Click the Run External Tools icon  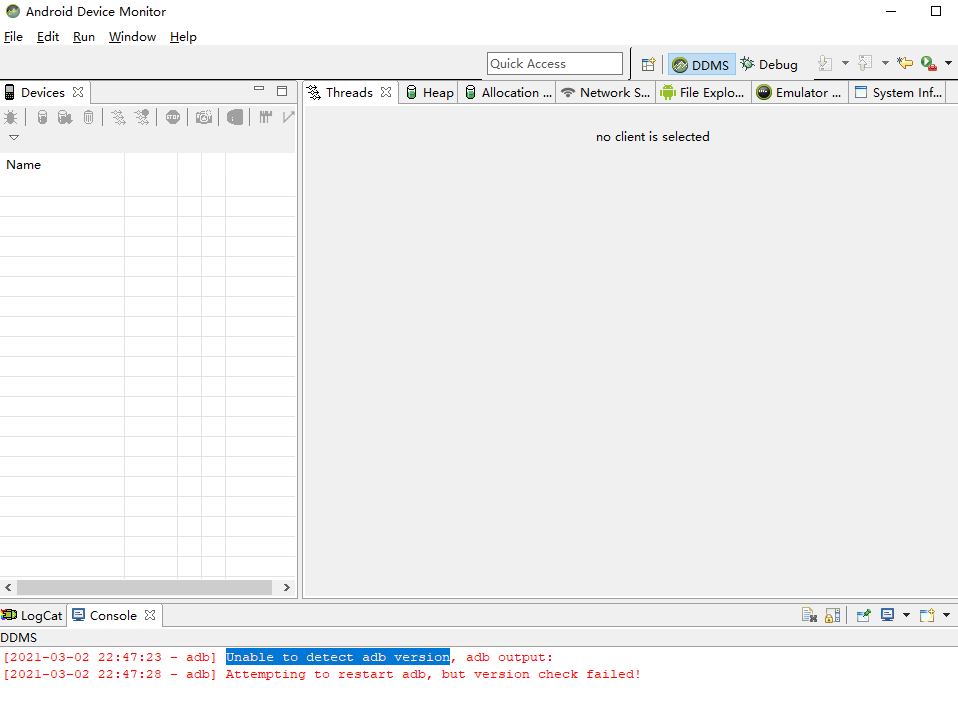(x=929, y=63)
